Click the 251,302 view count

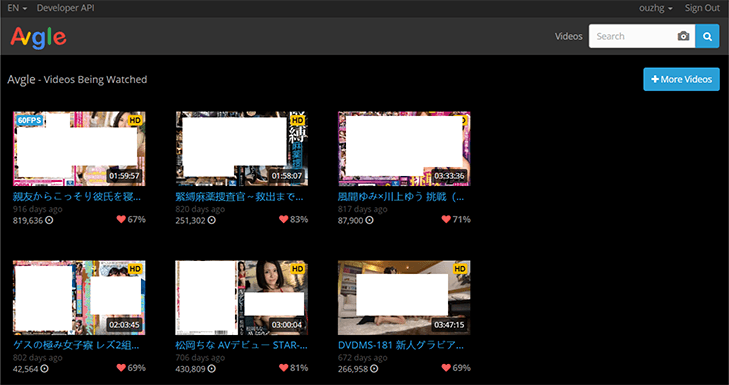pos(191,220)
